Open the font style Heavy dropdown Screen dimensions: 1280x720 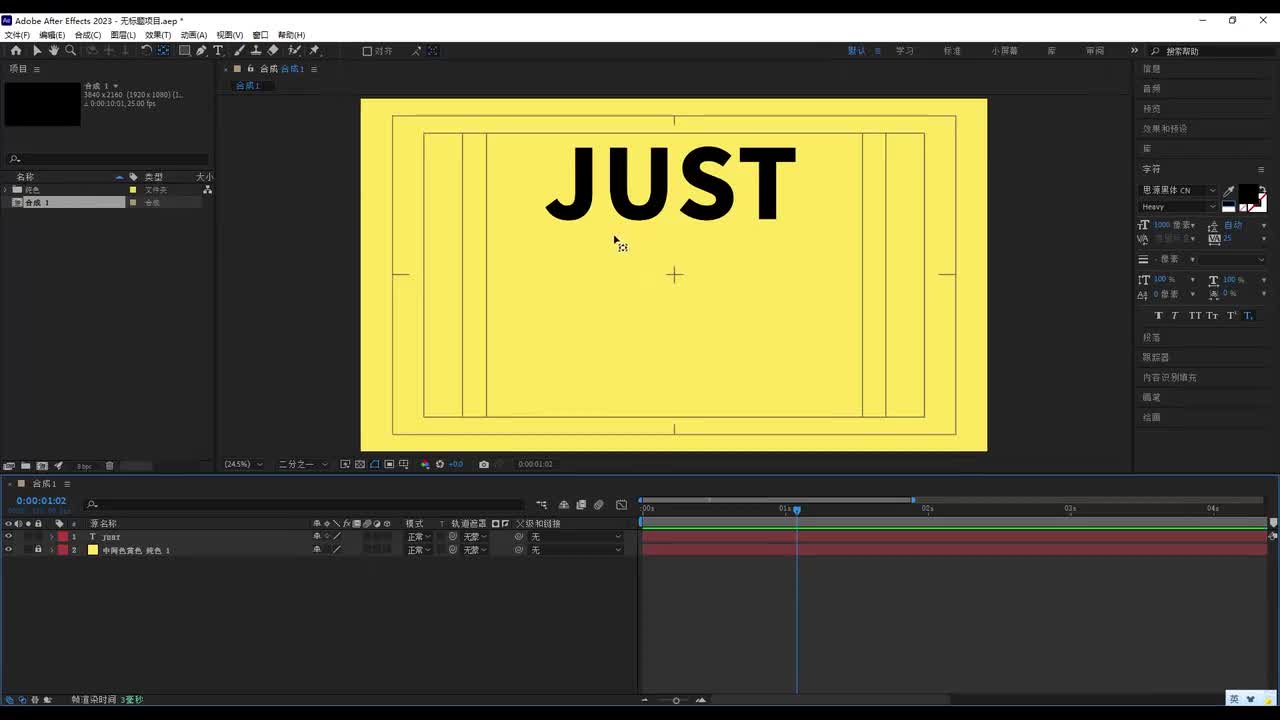coord(1180,207)
